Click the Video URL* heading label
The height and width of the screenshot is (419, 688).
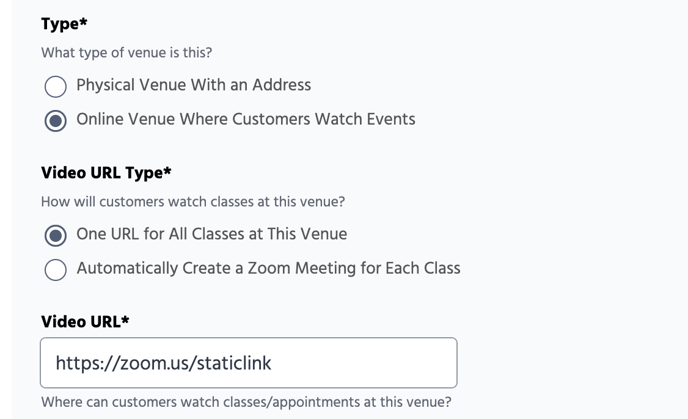(85, 322)
